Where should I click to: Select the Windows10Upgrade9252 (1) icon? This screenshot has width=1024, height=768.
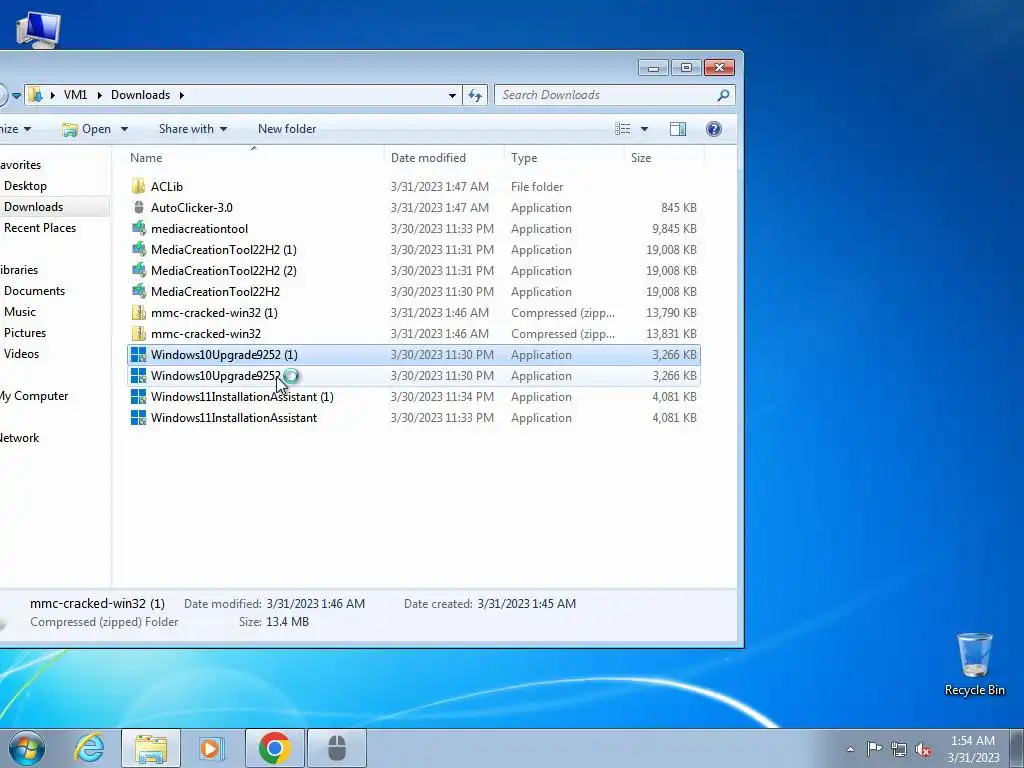click(x=138, y=355)
